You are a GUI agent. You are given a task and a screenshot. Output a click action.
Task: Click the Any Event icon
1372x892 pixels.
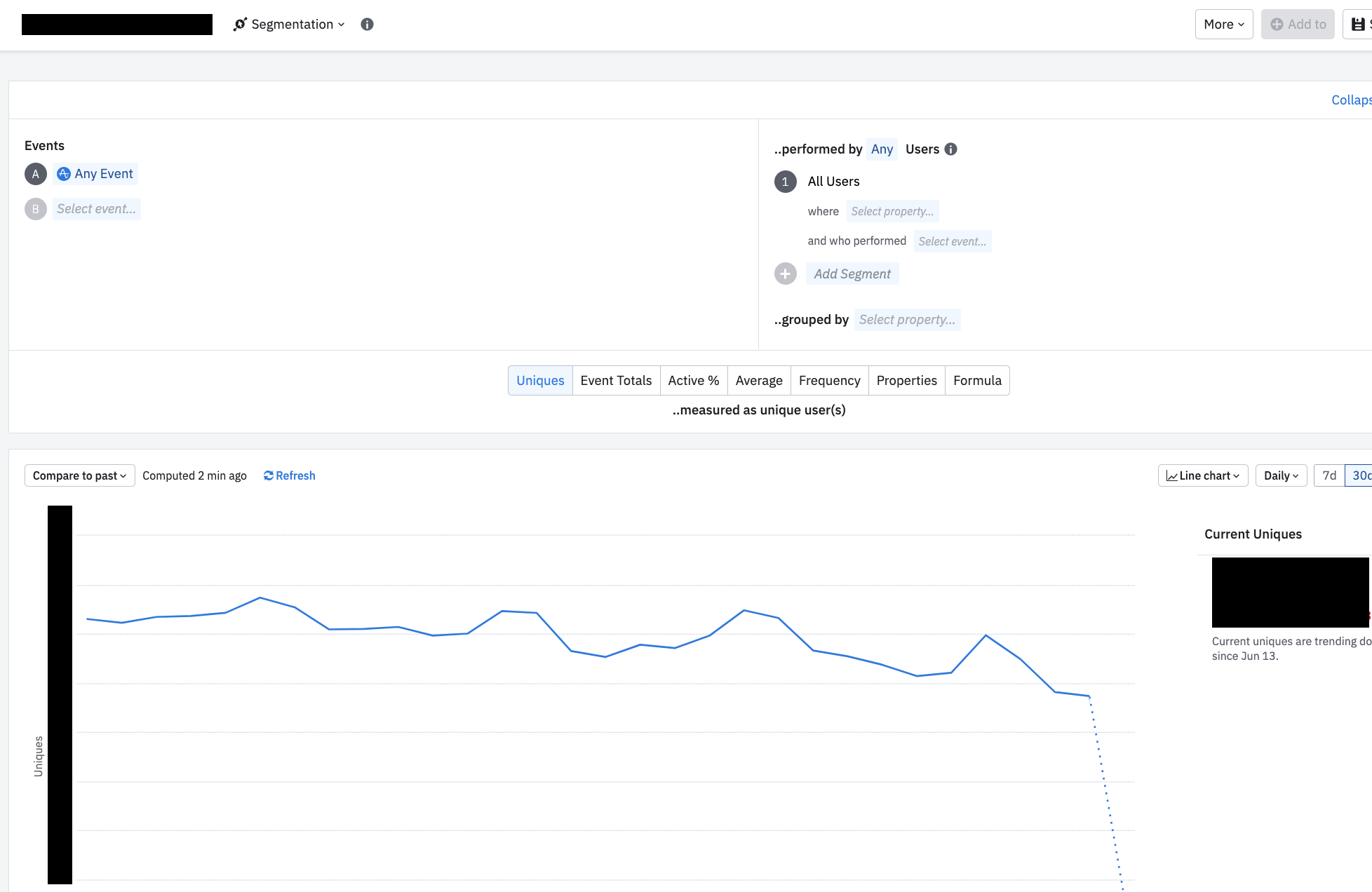[64, 174]
